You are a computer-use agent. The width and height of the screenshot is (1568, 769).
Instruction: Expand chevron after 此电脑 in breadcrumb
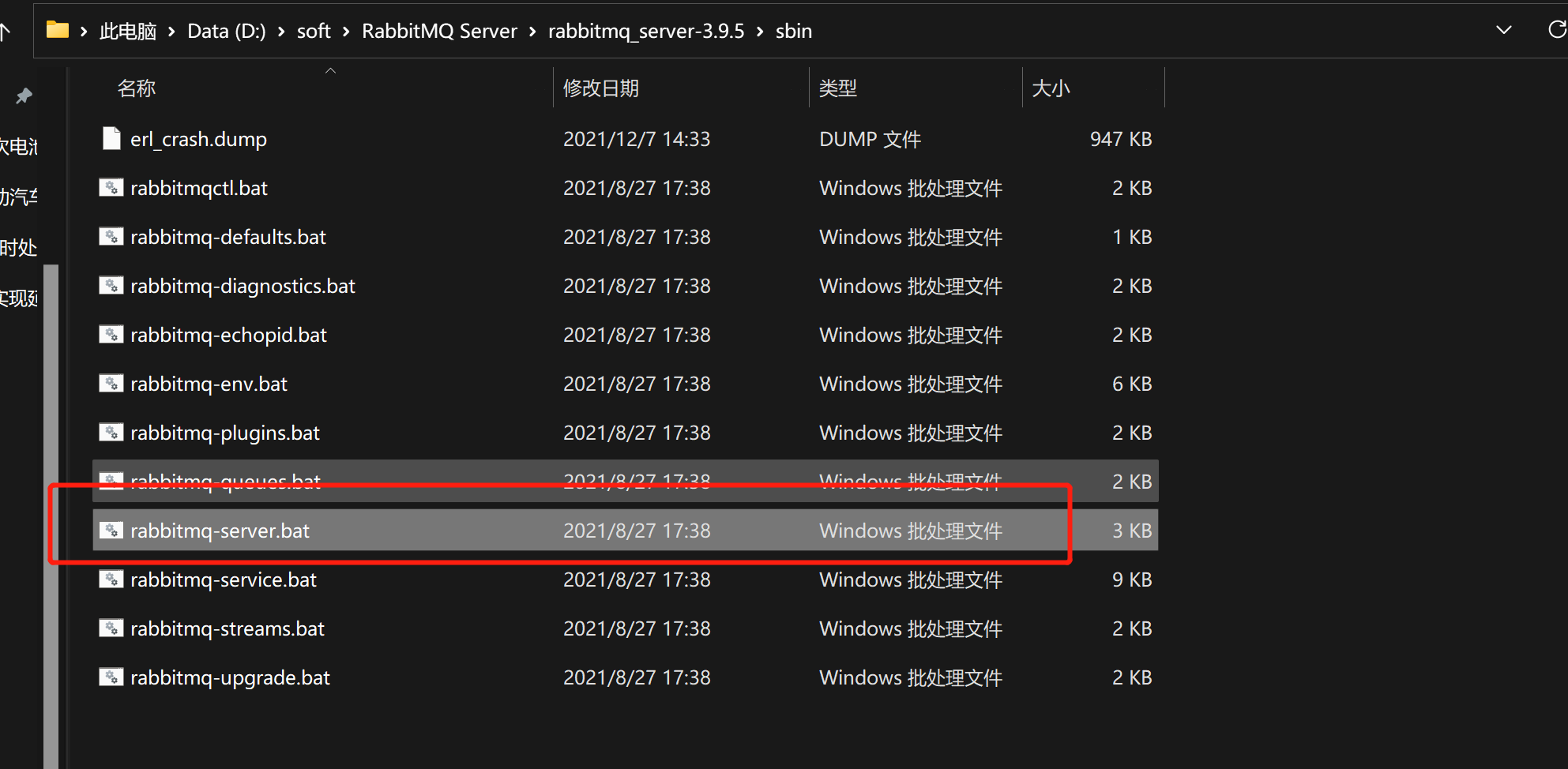coord(171,32)
